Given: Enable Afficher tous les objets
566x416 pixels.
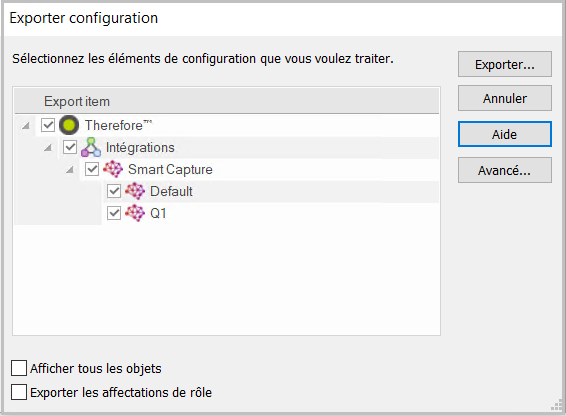Looking at the screenshot, I should (19, 368).
